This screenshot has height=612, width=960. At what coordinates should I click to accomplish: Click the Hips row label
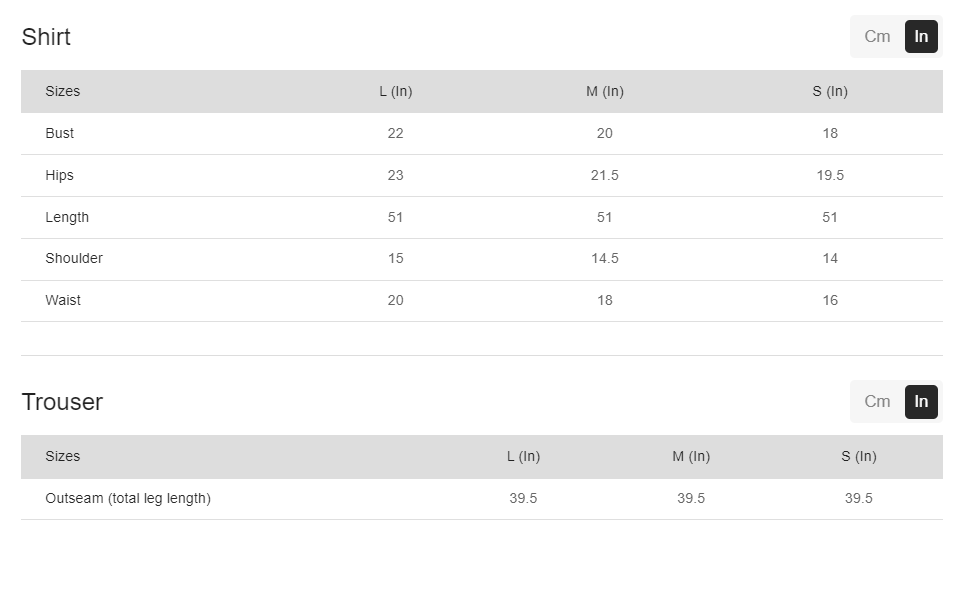(x=59, y=175)
